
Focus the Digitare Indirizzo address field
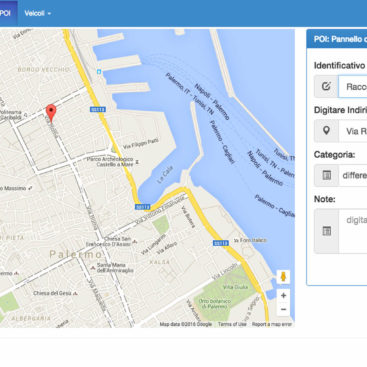pyautogui.click(x=353, y=131)
